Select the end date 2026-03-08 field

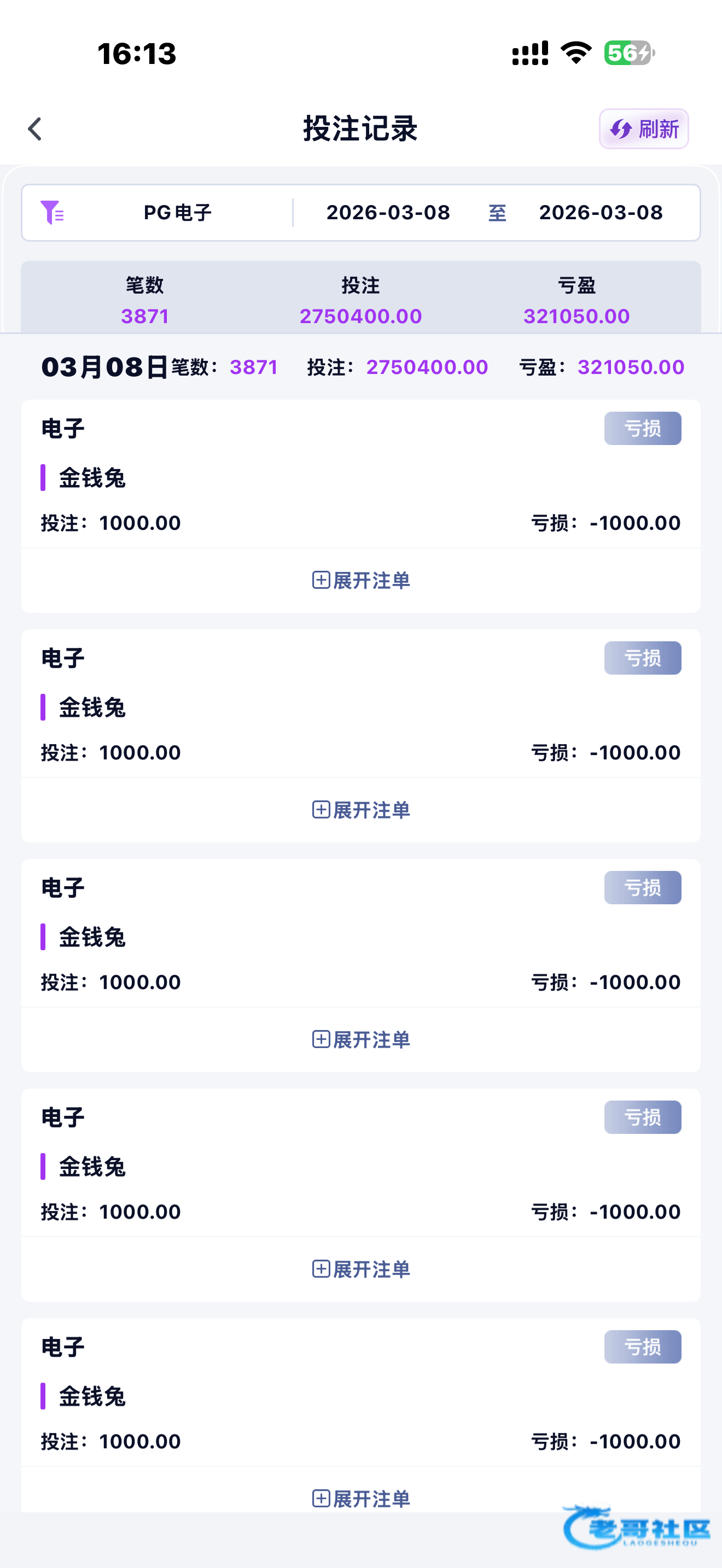600,213
